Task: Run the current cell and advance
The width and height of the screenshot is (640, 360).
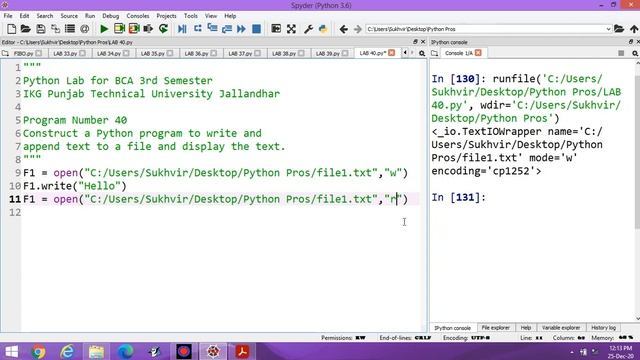Action: tap(134, 29)
